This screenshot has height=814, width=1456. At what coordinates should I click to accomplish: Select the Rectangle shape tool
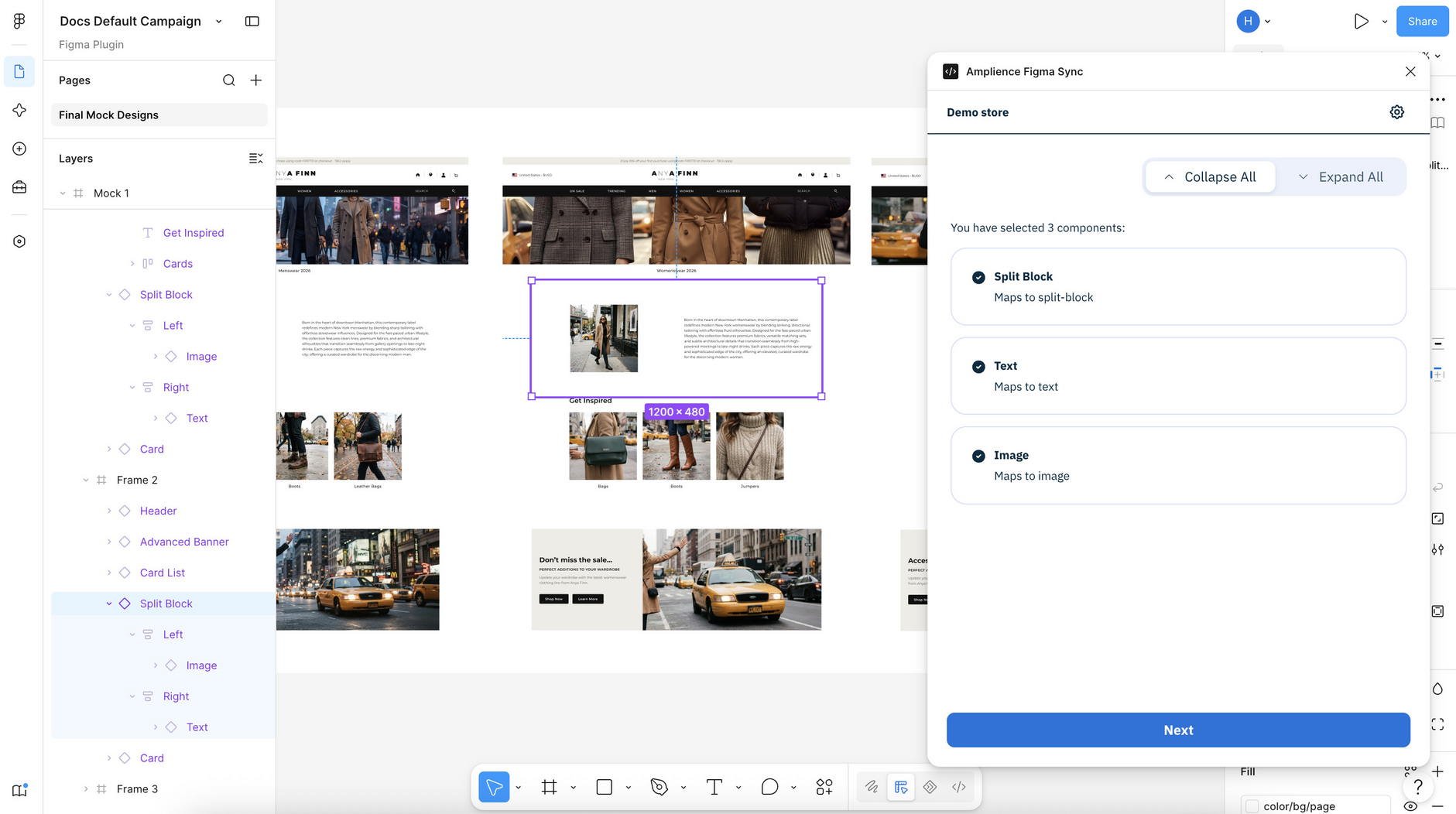pyautogui.click(x=605, y=787)
